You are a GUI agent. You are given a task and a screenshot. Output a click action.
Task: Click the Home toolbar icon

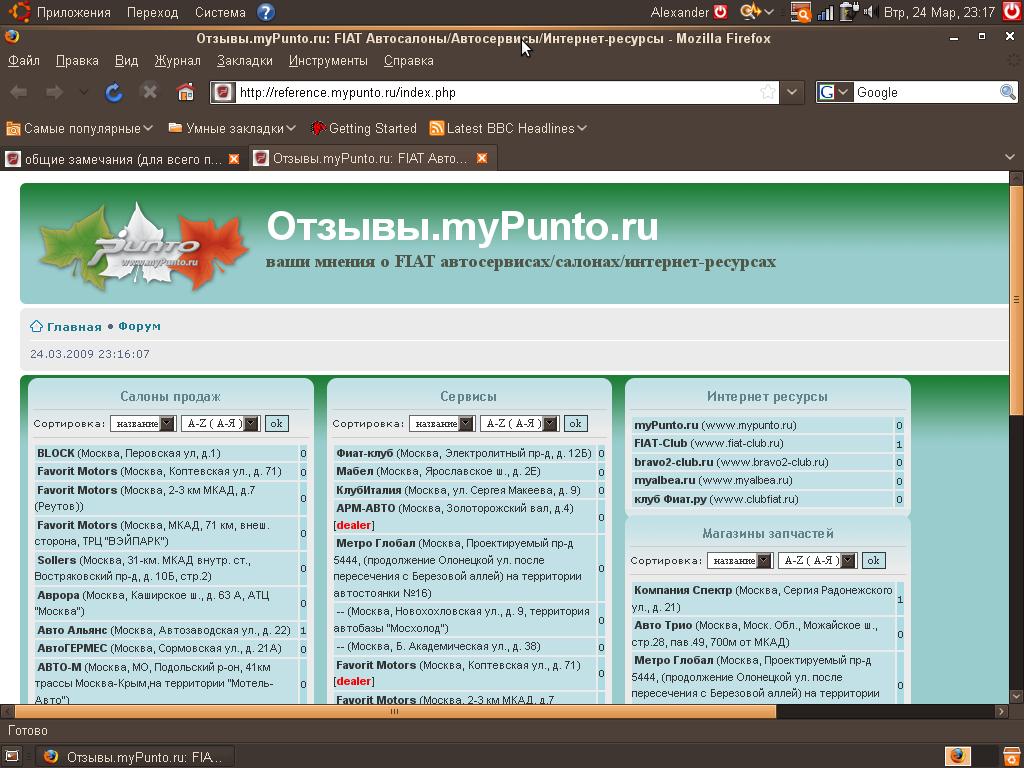(185, 92)
